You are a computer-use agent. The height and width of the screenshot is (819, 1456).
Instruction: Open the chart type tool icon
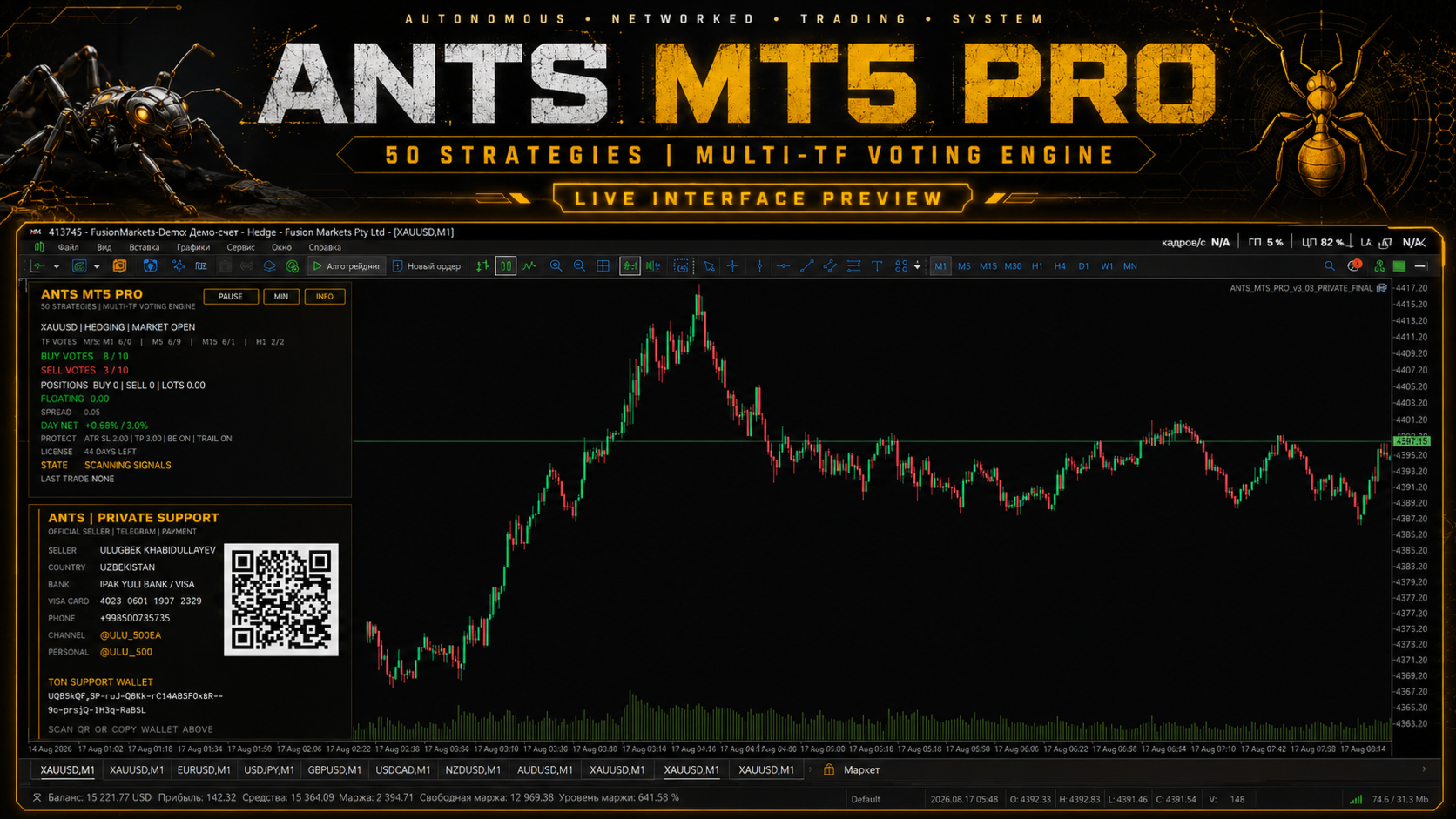point(38,266)
